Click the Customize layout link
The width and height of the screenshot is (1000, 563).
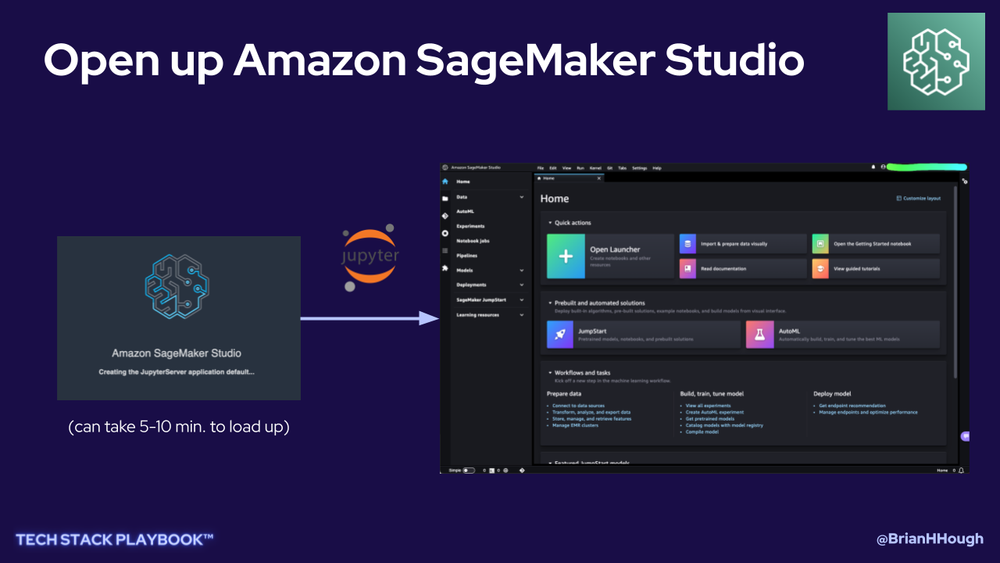922,198
